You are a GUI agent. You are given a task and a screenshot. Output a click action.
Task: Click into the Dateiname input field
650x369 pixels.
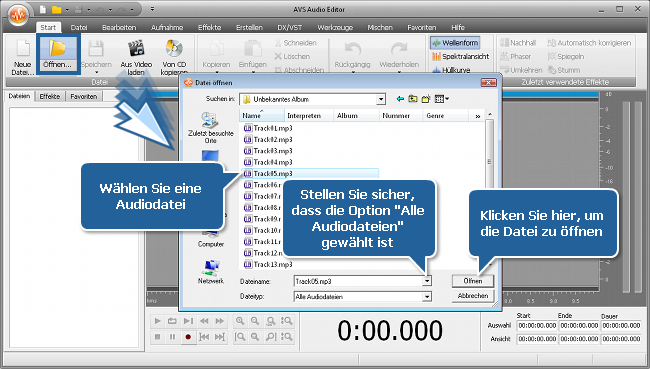pyautogui.click(x=358, y=281)
